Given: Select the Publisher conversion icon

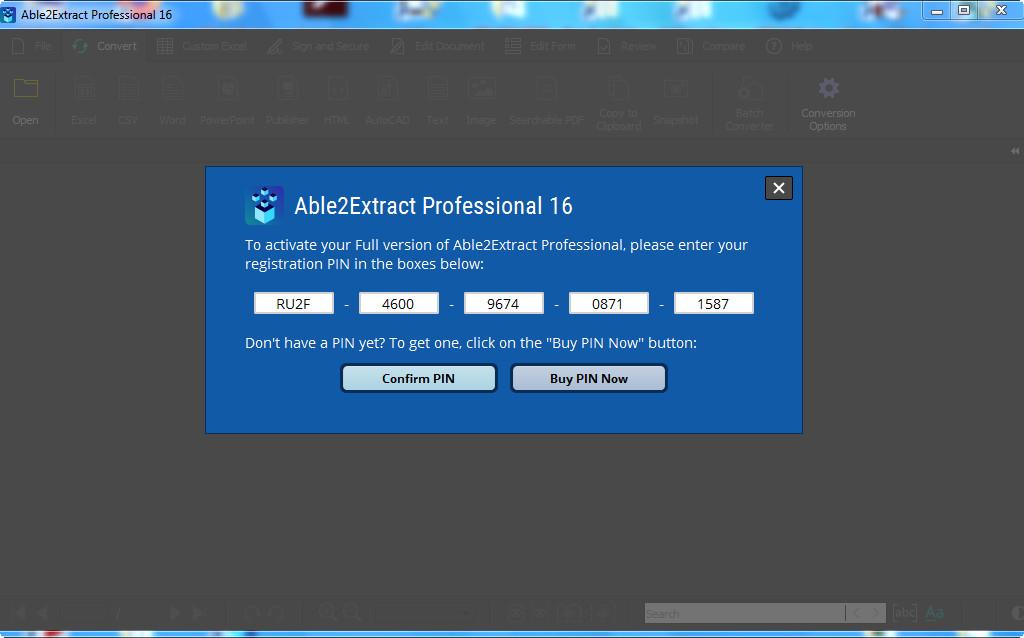Looking at the screenshot, I should click(287, 88).
